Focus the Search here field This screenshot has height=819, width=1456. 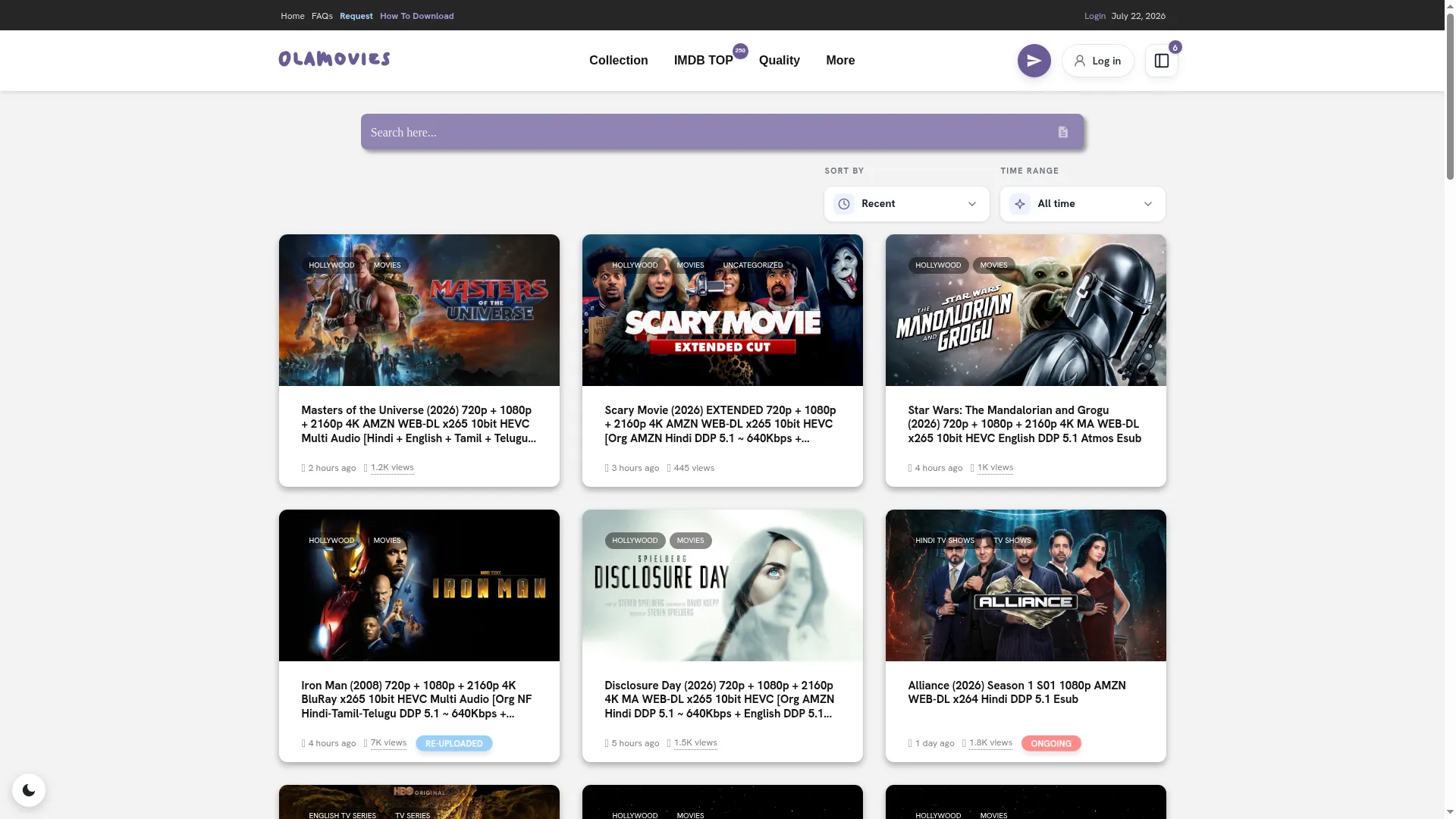coord(721,132)
